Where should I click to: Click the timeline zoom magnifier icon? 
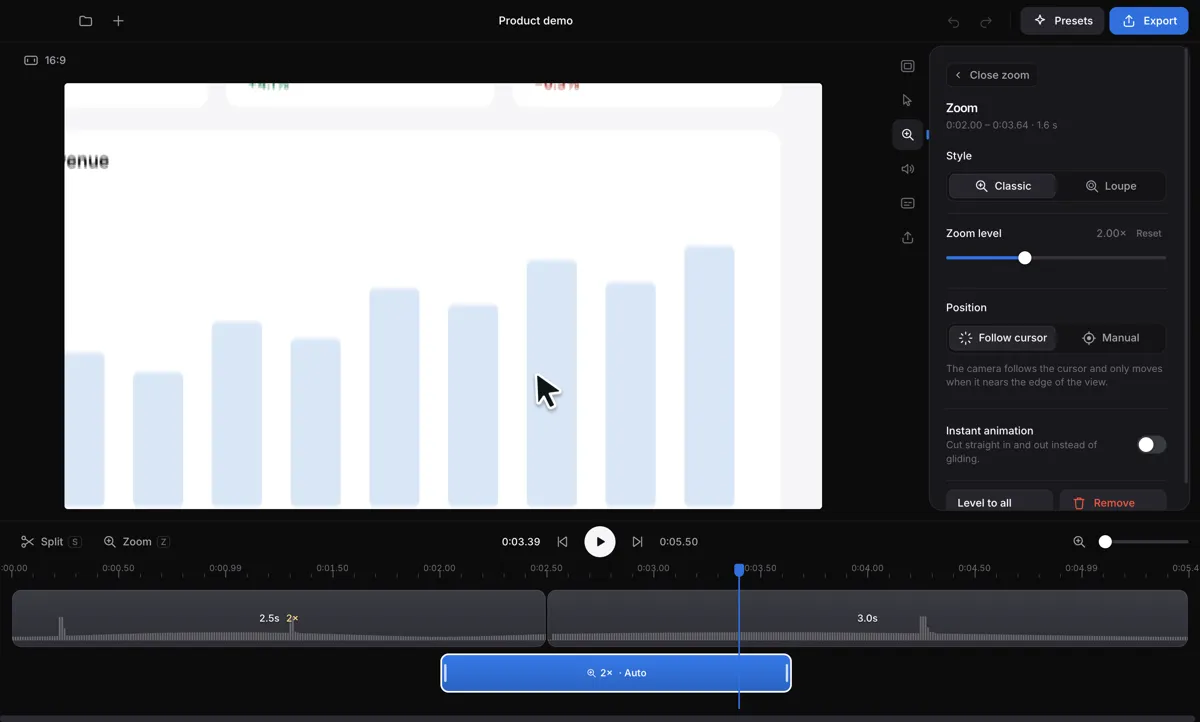[1079, 542]
